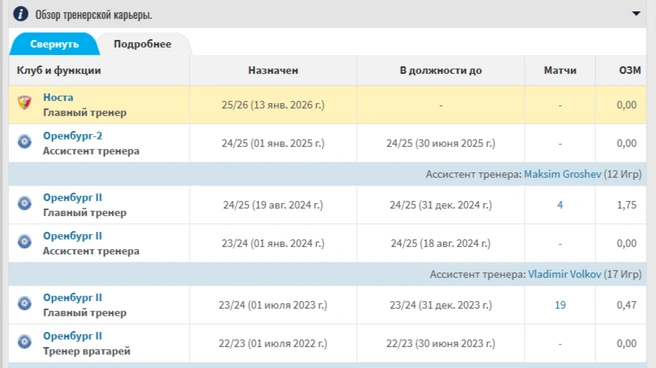Open Оренбург II link appointed 19 авг. 2024
The image size is (656, 368).
tap(72, 197)
